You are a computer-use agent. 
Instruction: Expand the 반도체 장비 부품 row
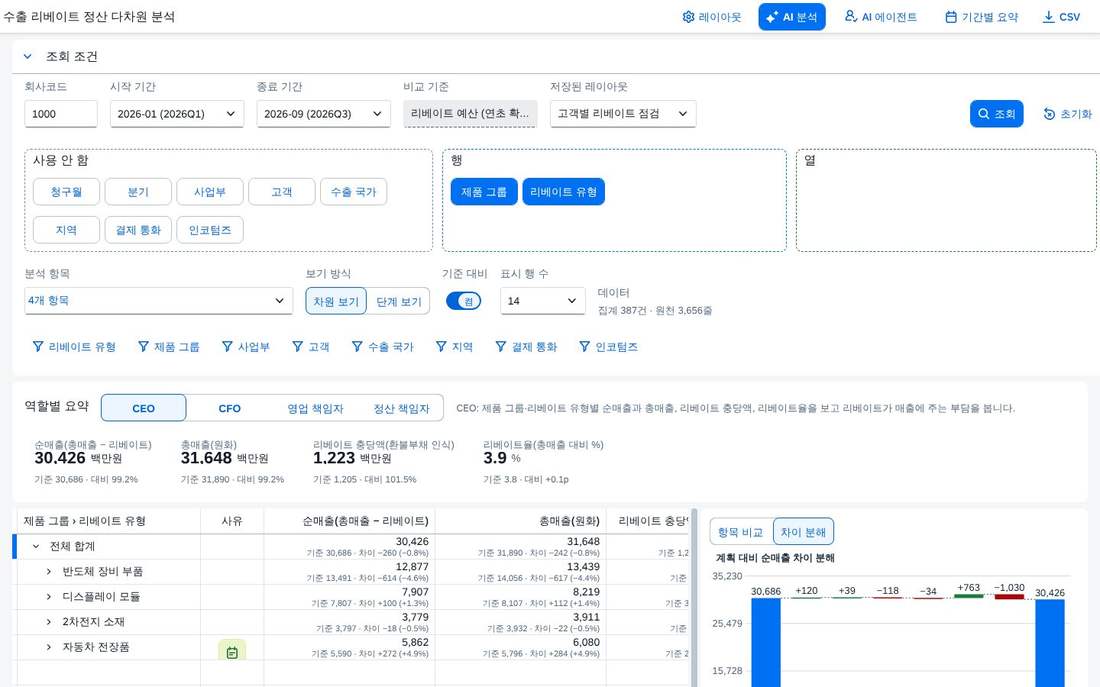pyautogui.click(x=48, y=571)
